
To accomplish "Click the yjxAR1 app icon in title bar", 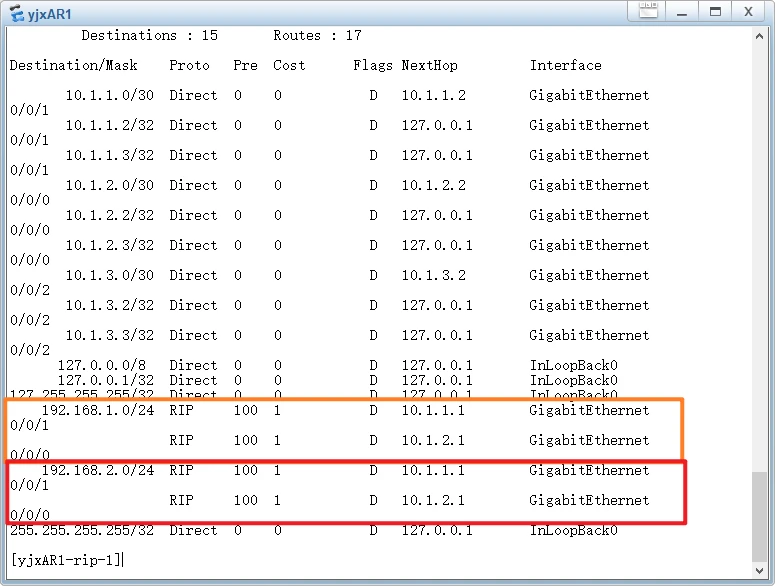I will (x=17, y=13).
